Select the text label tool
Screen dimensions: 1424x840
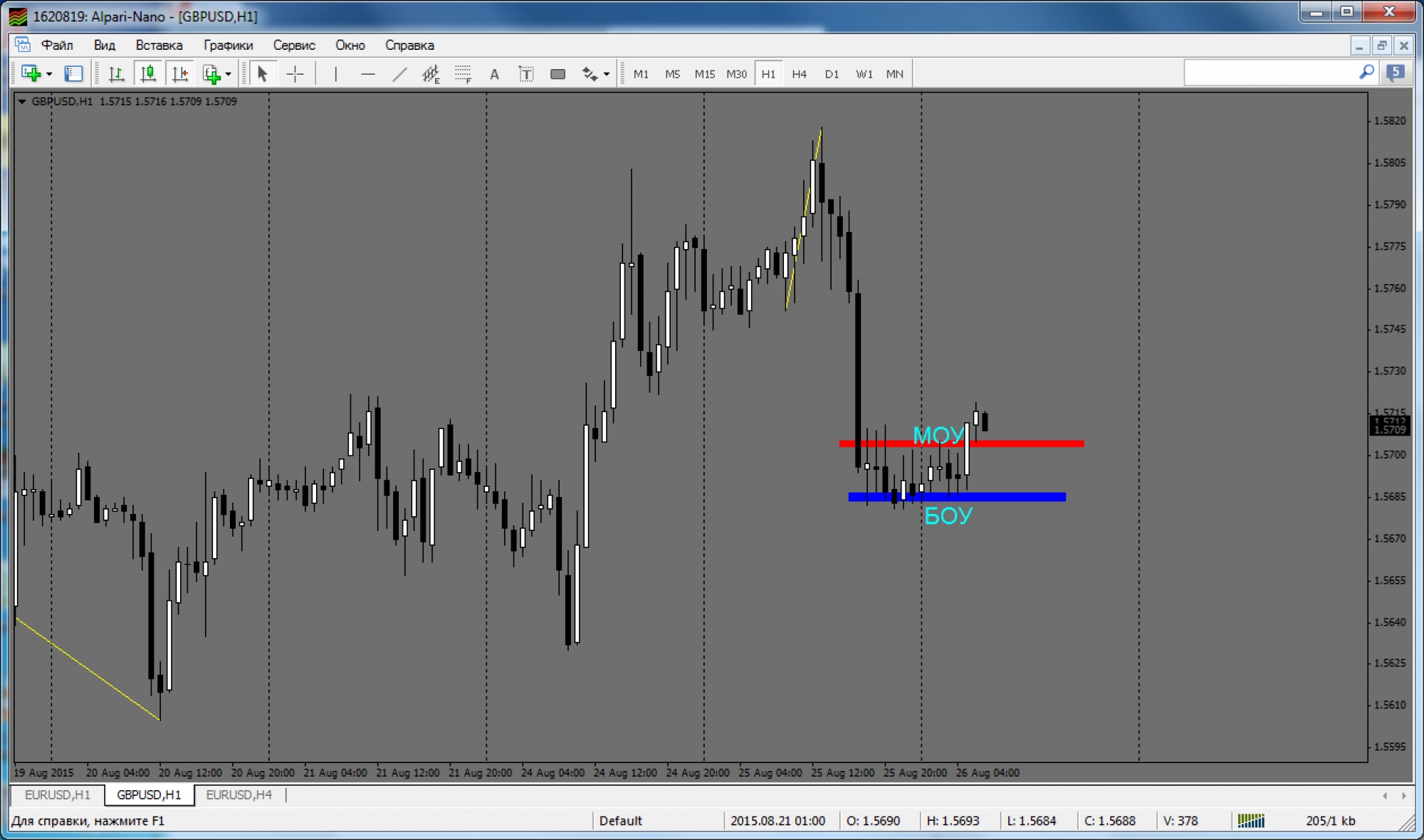[x=526, y=74]
